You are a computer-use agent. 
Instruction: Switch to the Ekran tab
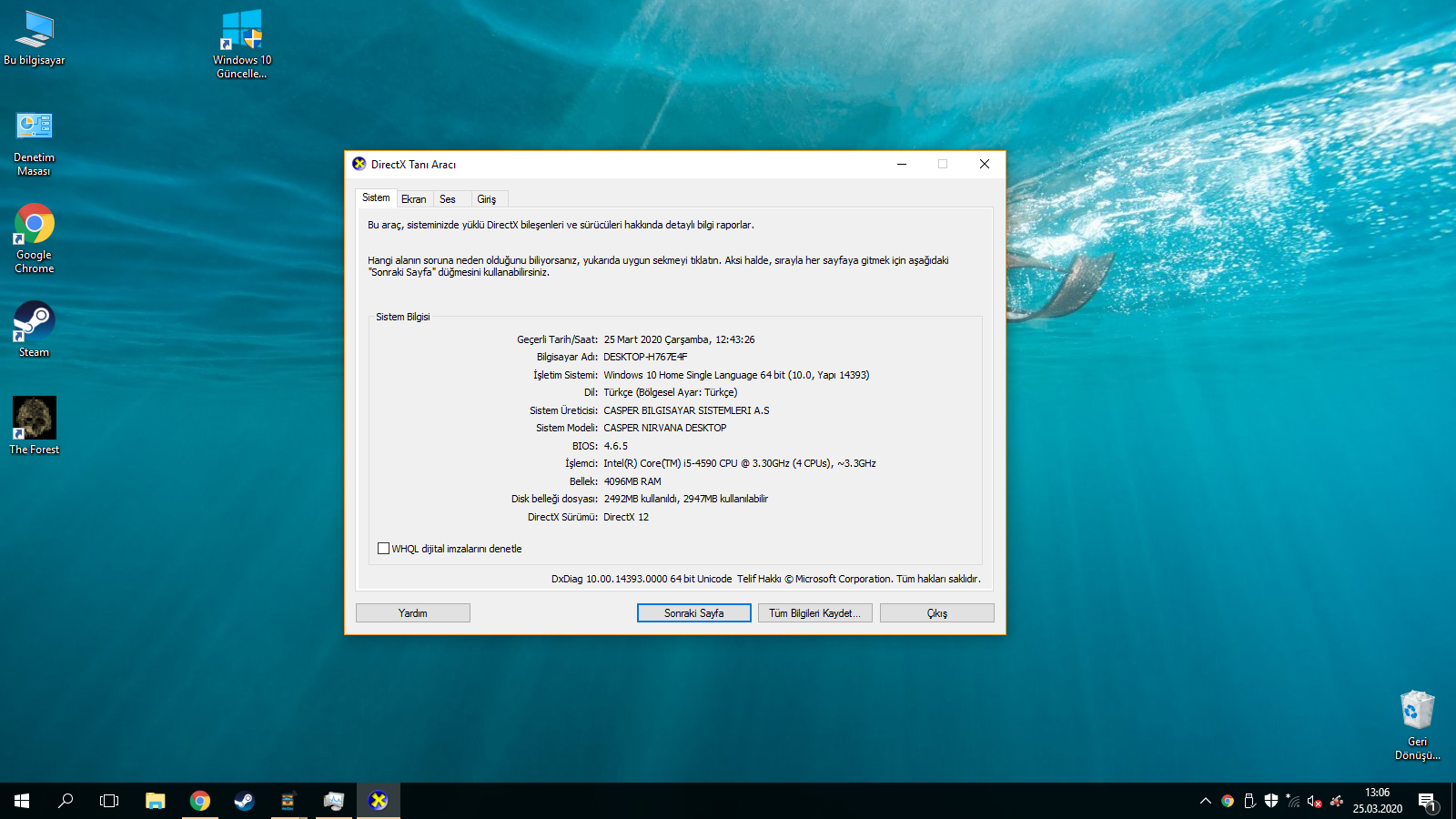point(414,199)
